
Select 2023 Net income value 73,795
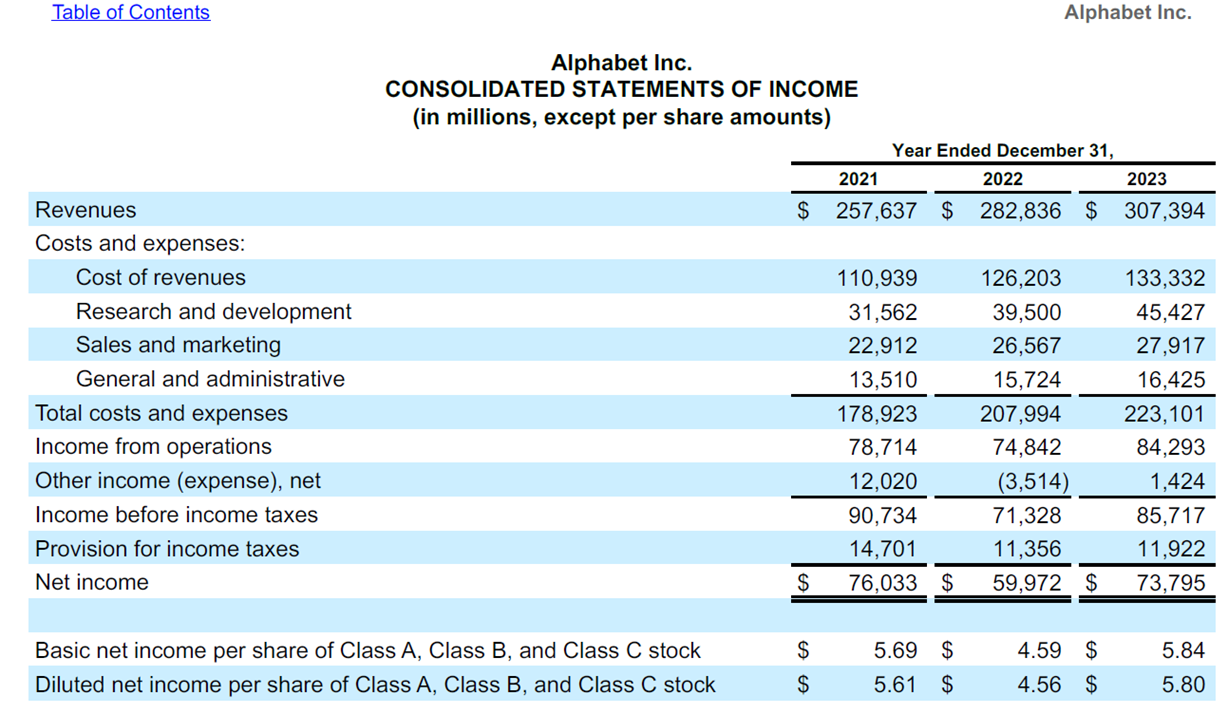pyautogui.click(x=1171, y=583)
